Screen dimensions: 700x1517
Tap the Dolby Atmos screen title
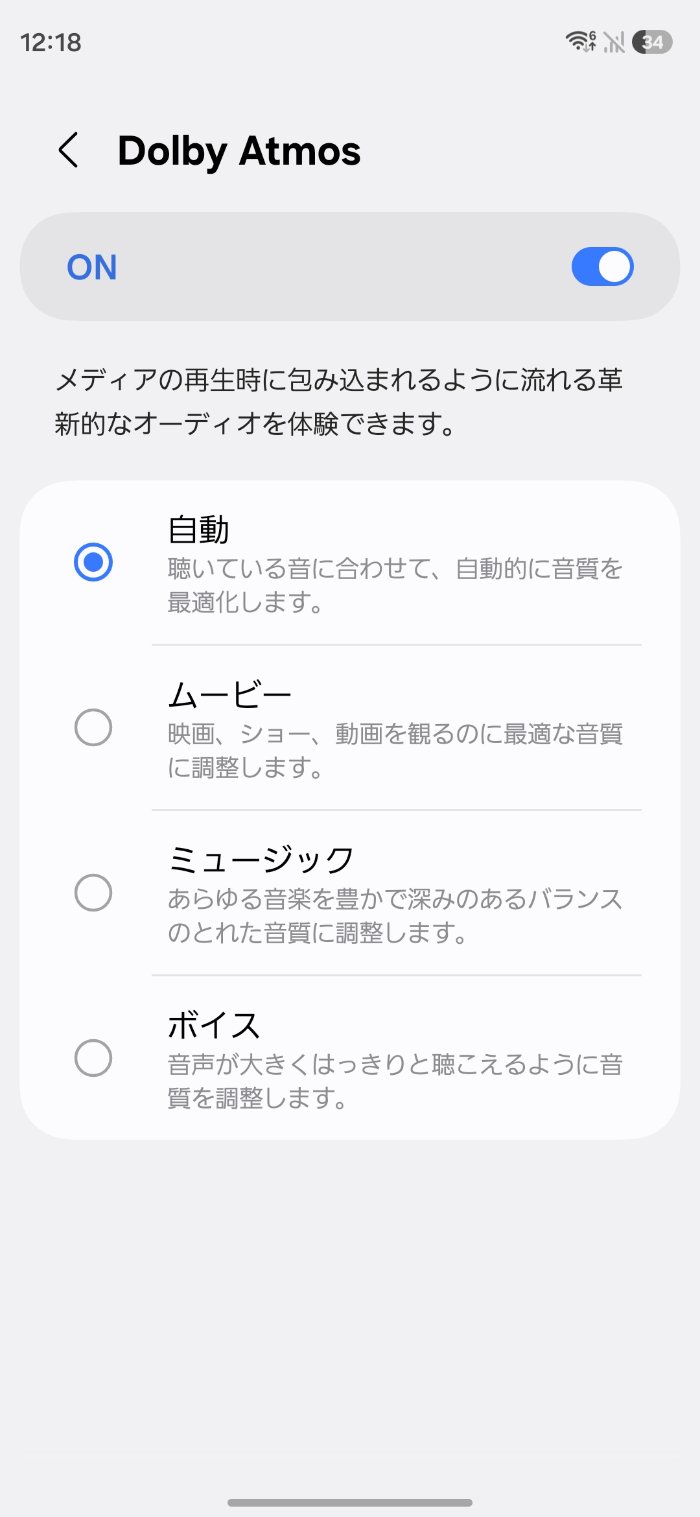pyautogui.click(x=239, y=151)
